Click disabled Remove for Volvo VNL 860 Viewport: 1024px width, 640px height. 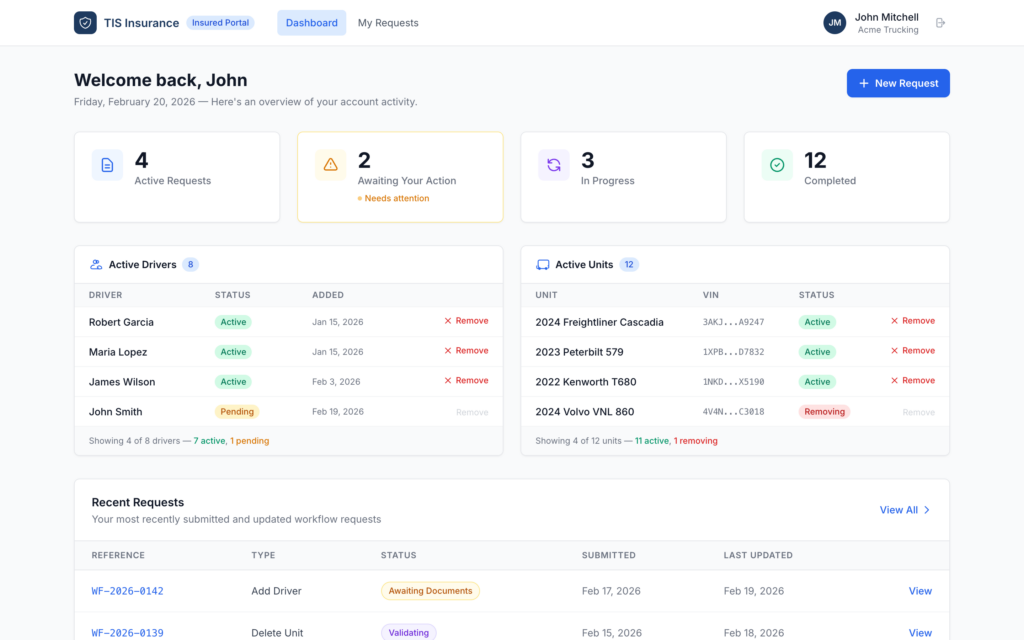(919, 412)
